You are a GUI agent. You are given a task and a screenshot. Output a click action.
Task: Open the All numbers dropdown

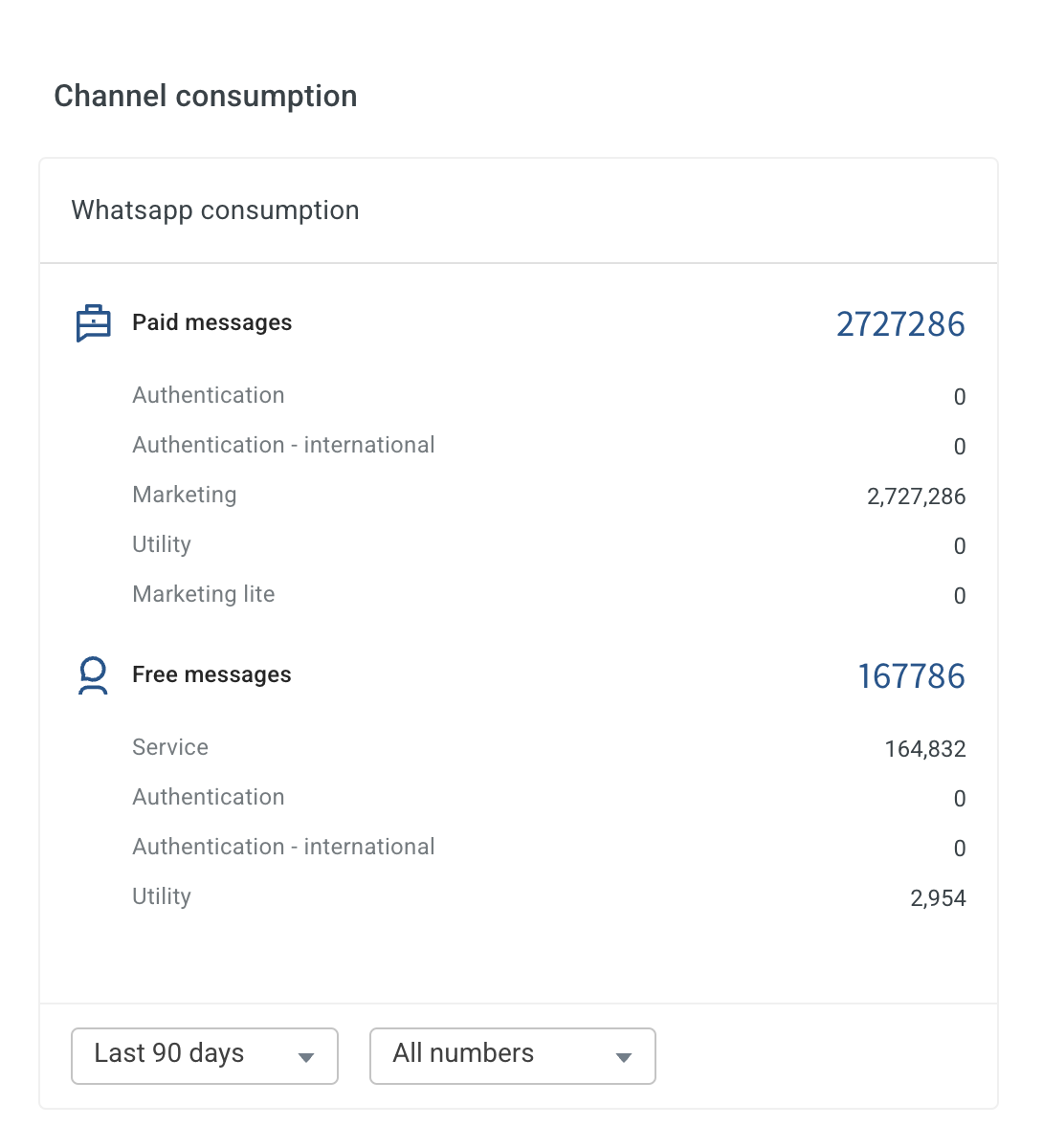(x=513, y=1056)
